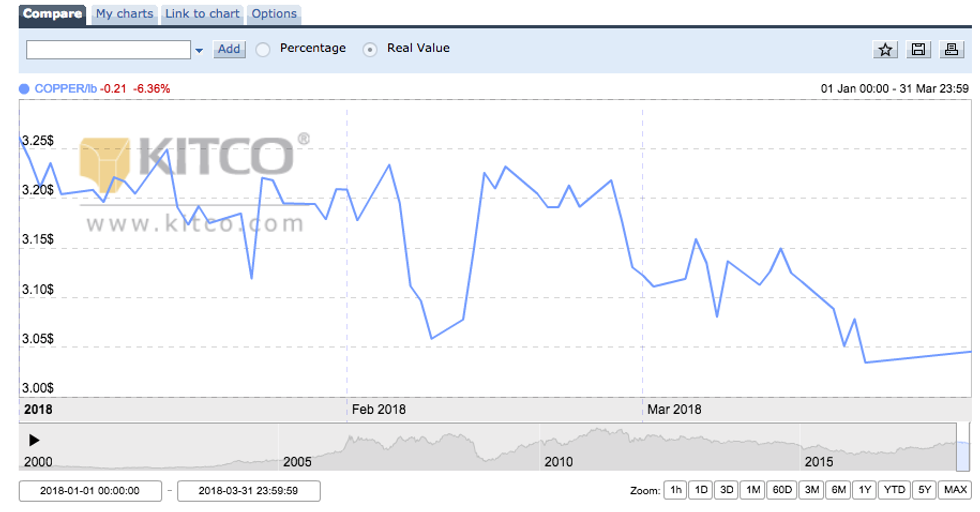Switch to the My charts tab

click(x=124, y=14)
